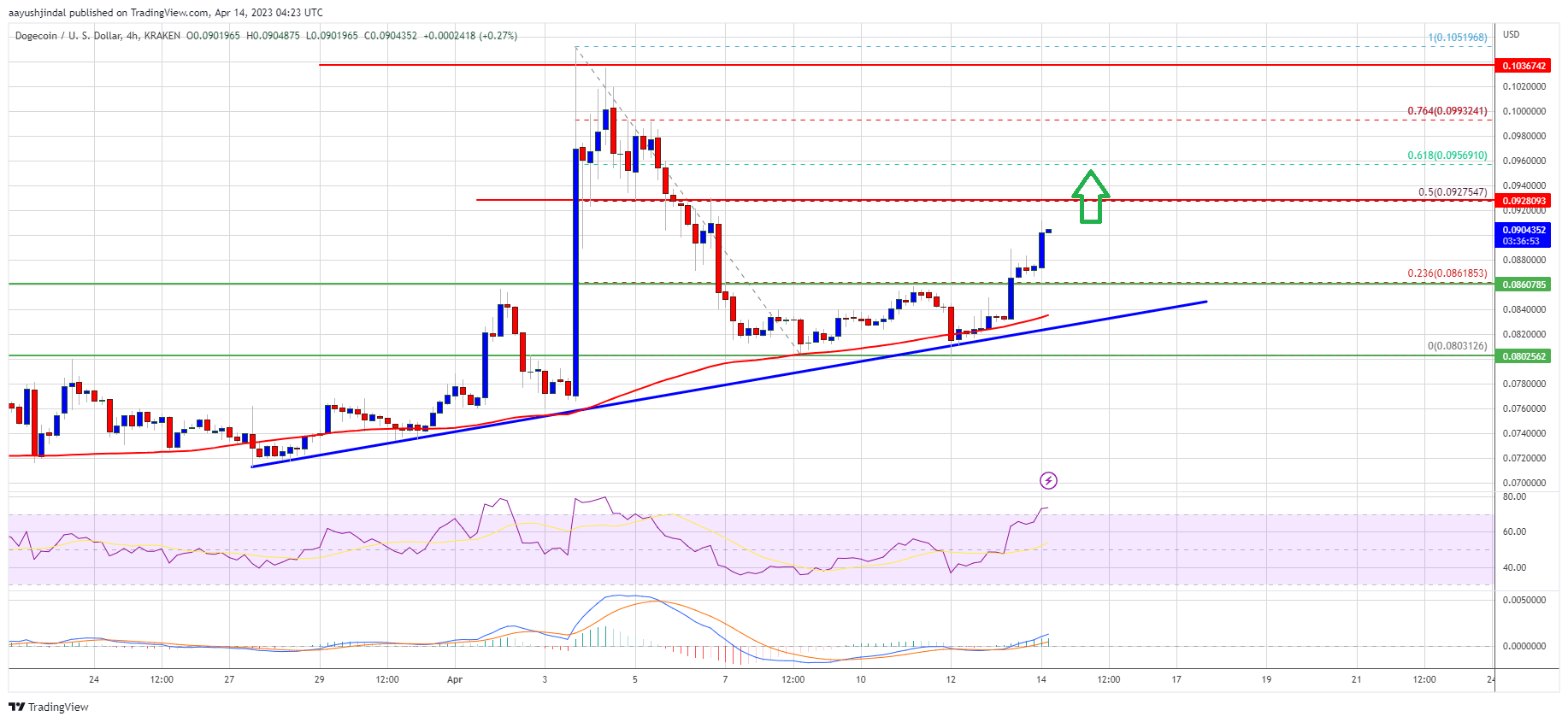
Task: Click the Apr date label on time axis
Action: [x=455, y=679]
